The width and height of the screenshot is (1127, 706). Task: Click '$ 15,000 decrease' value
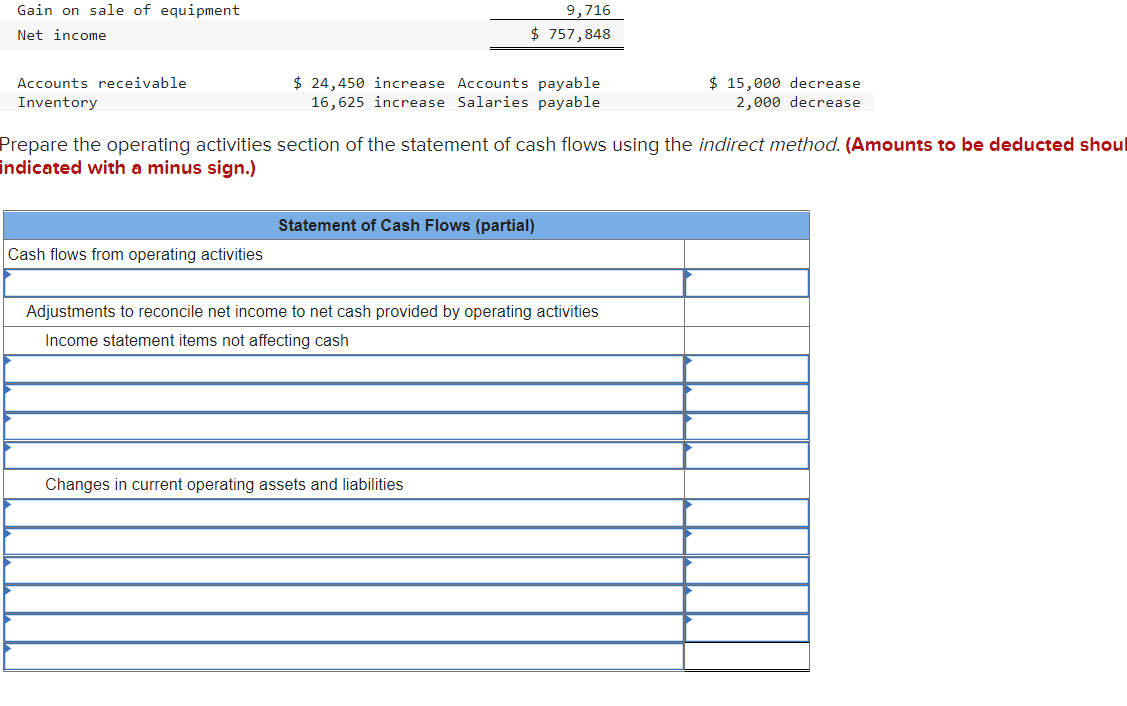784,83
